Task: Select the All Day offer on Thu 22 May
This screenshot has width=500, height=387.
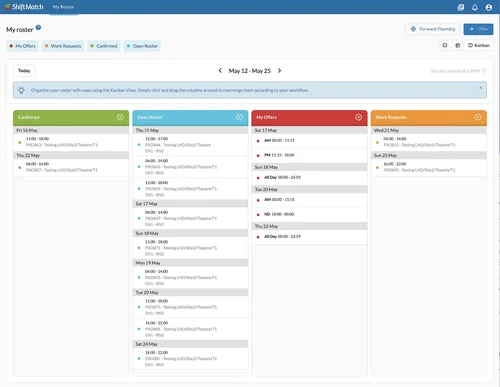Action: point(309,237)
